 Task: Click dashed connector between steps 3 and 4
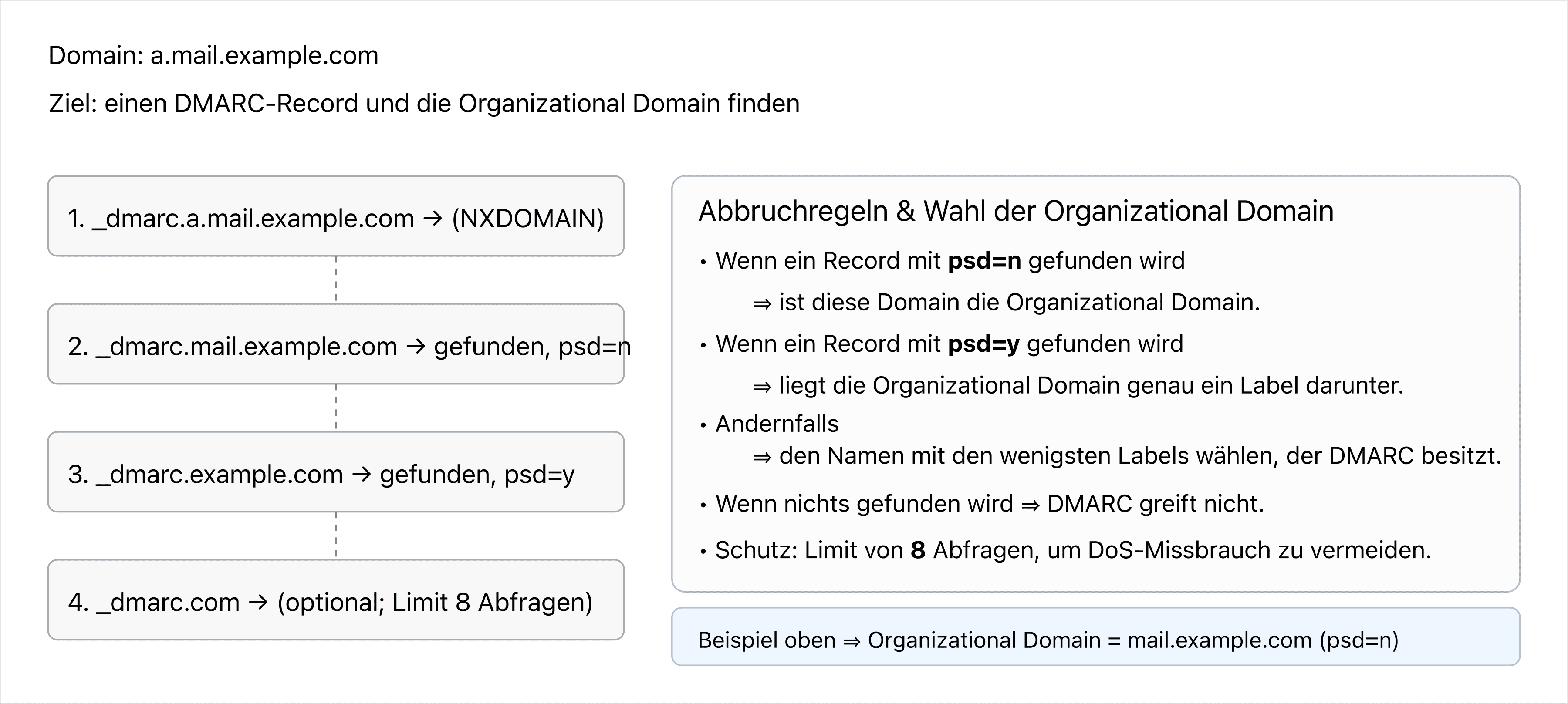click(336, 535)
